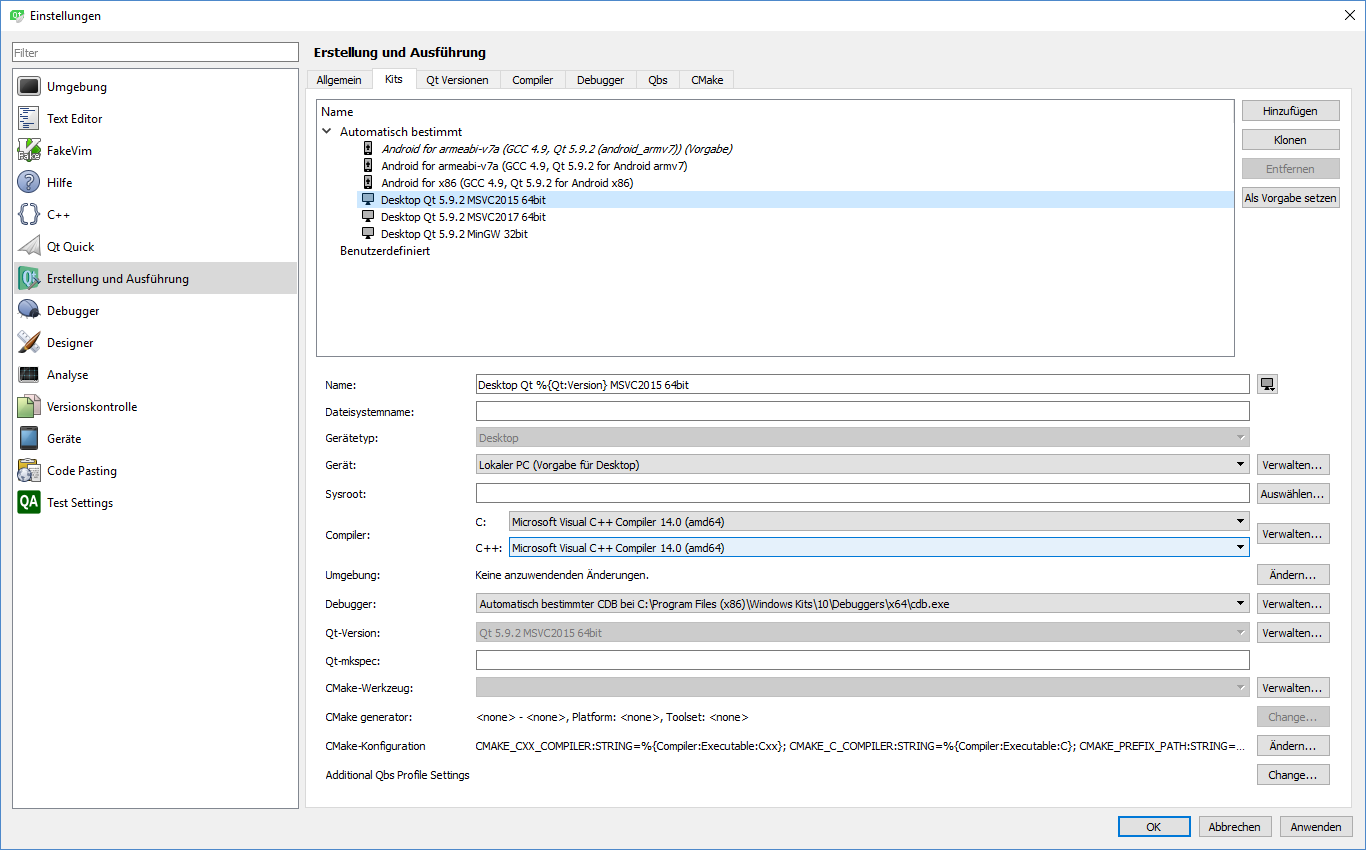Click the Dateisystemname input field

tap(863, 411)
